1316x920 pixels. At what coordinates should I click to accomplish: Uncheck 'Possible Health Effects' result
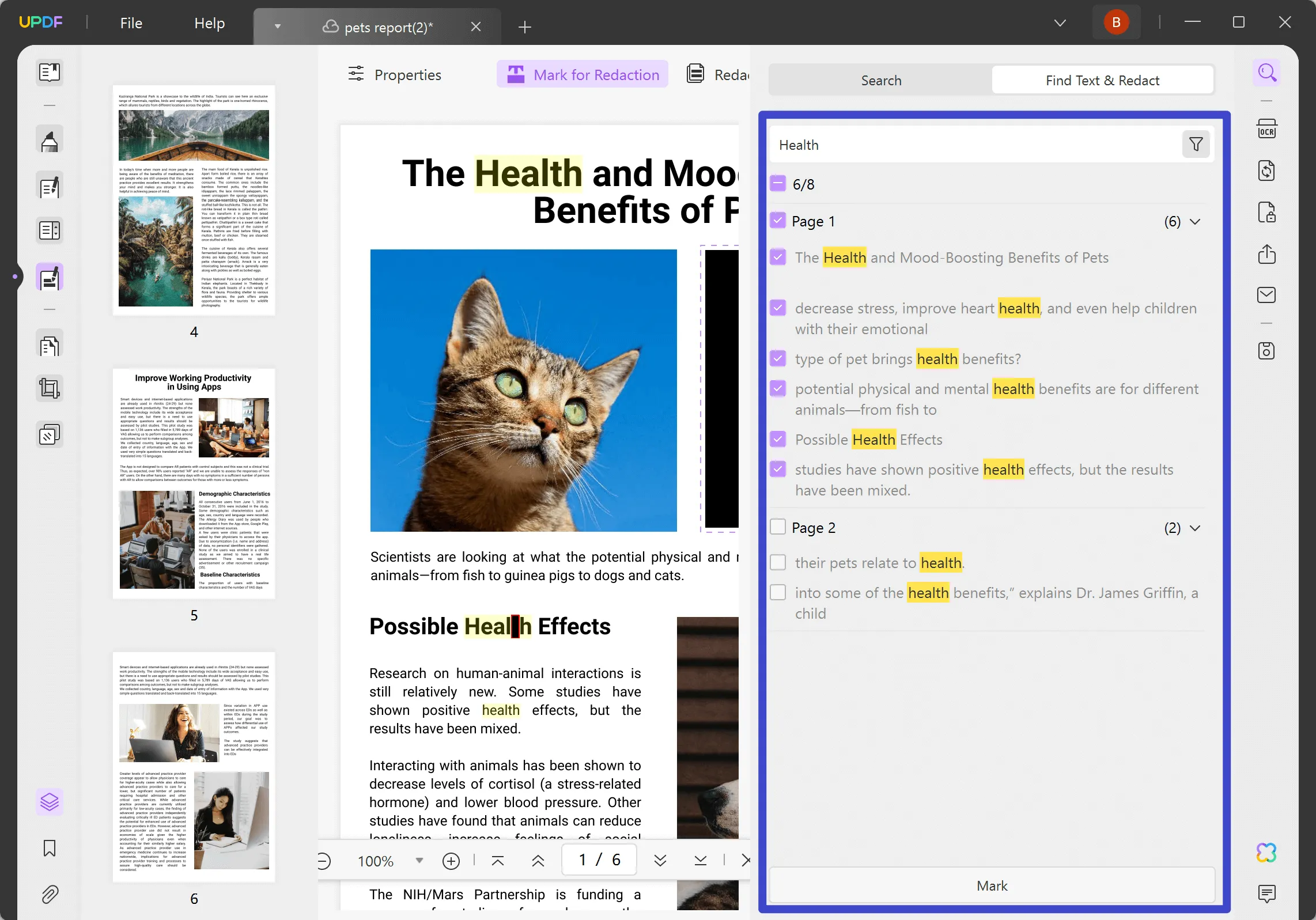tap(779, 440)
